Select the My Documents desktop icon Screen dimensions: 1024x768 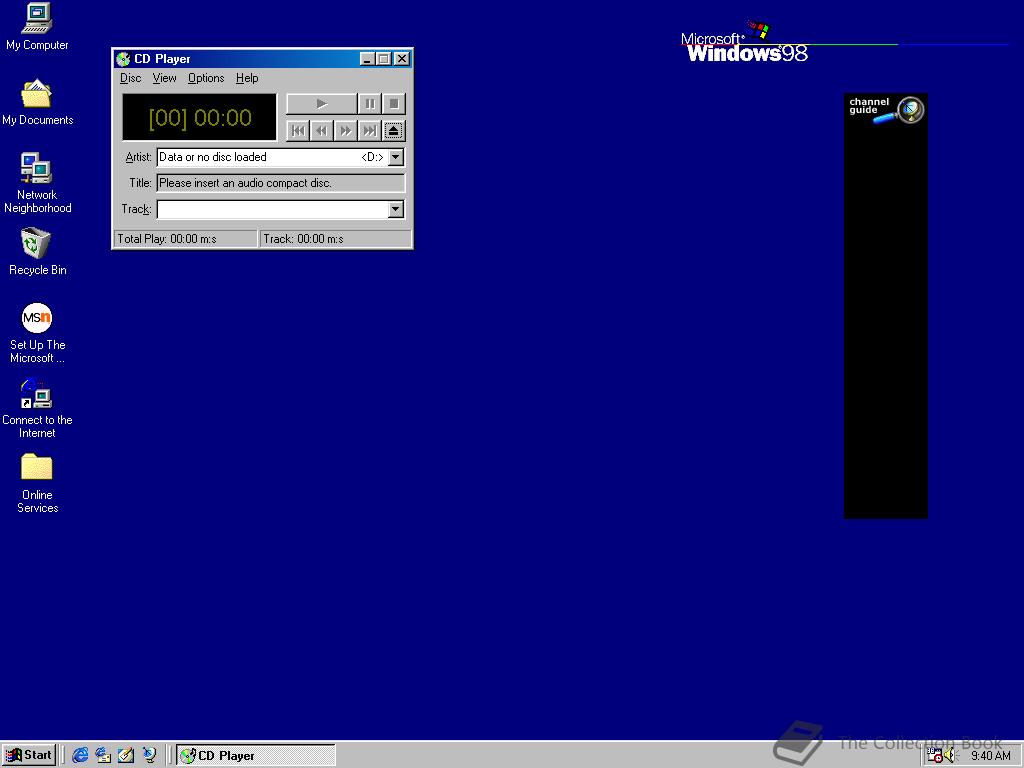(x=37, y=103)
